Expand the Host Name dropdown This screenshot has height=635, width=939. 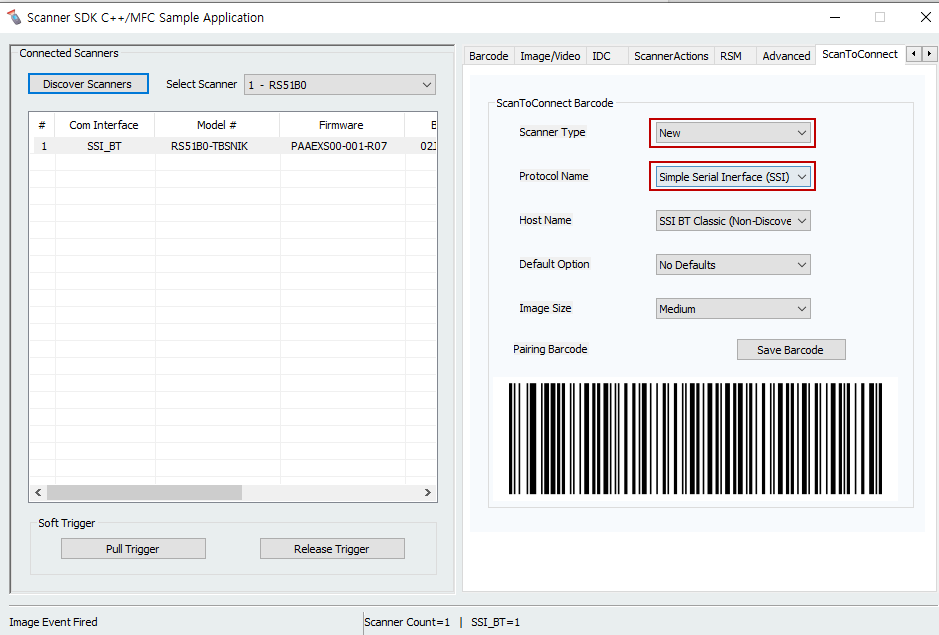tap(732, 221)
